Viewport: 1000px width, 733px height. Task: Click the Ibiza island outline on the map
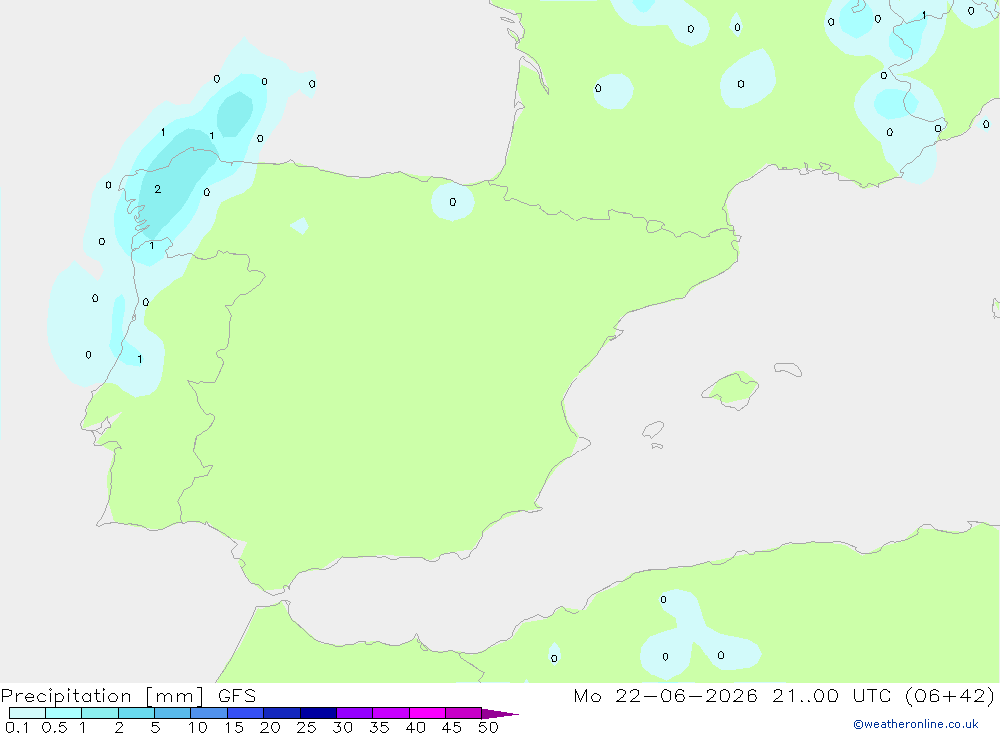tap(653, 430)
